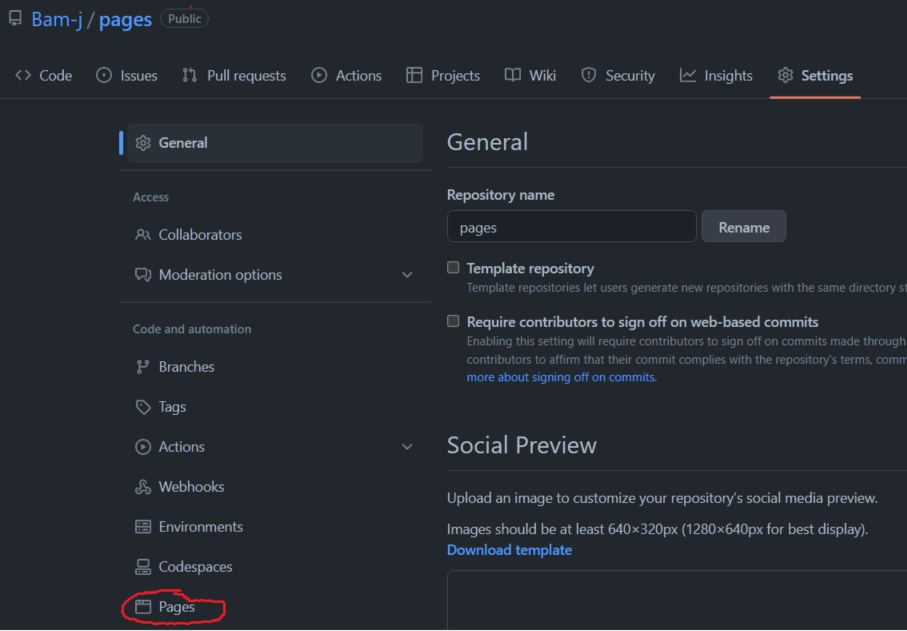Screen dimensions: 907x631
Task: Click the Settings gear icon in top nav
Action: point(786,75)
